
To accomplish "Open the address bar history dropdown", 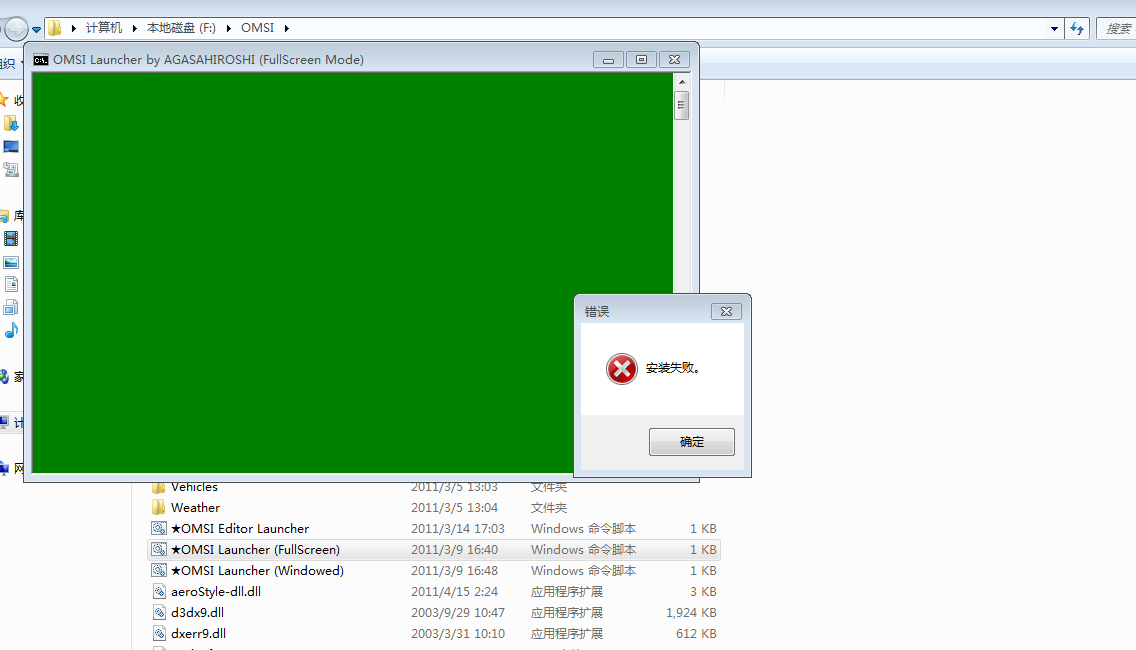I will 1054,29.
